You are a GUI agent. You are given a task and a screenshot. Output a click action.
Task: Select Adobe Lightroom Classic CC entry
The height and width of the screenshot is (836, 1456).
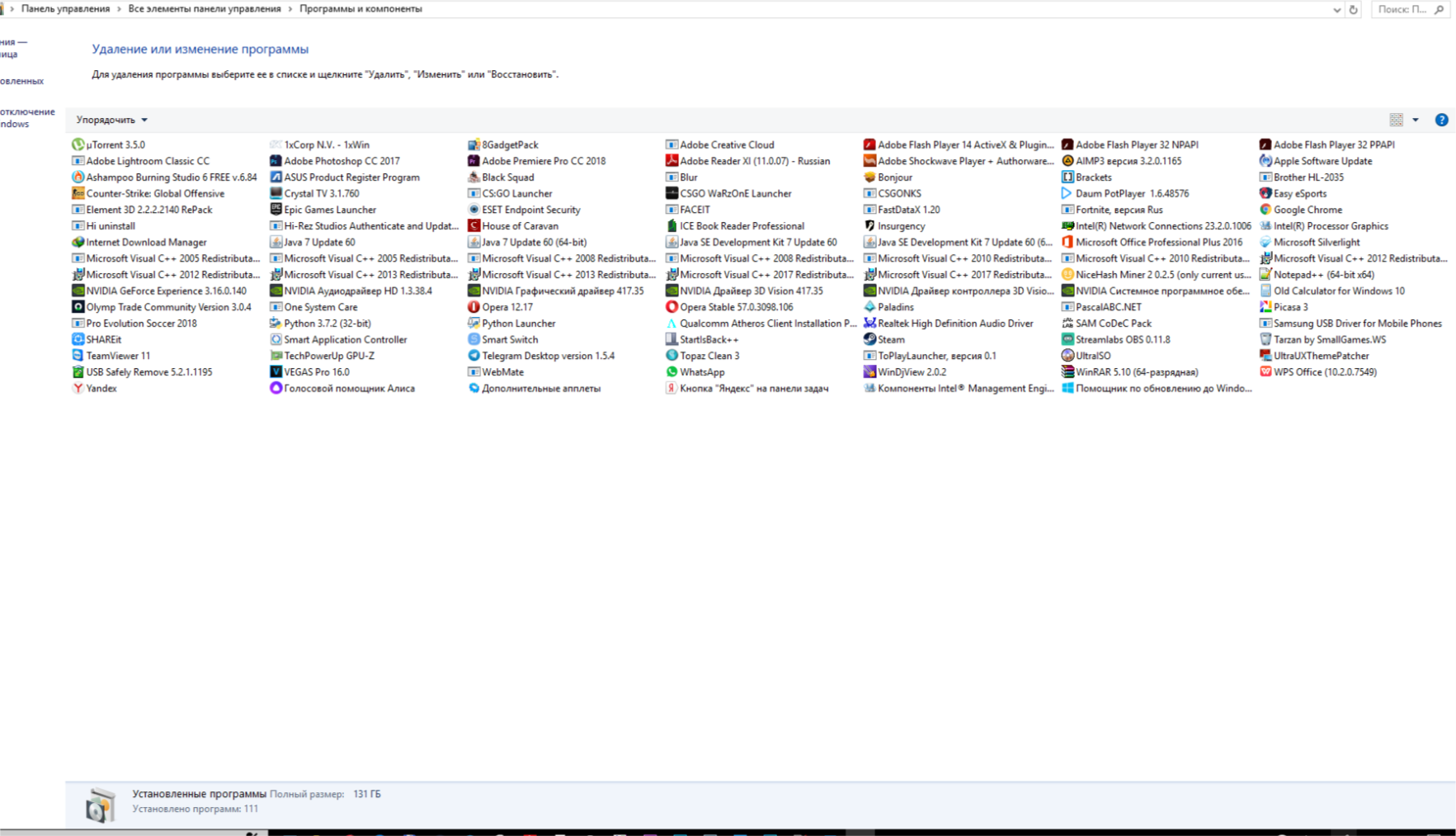(141, 161)
